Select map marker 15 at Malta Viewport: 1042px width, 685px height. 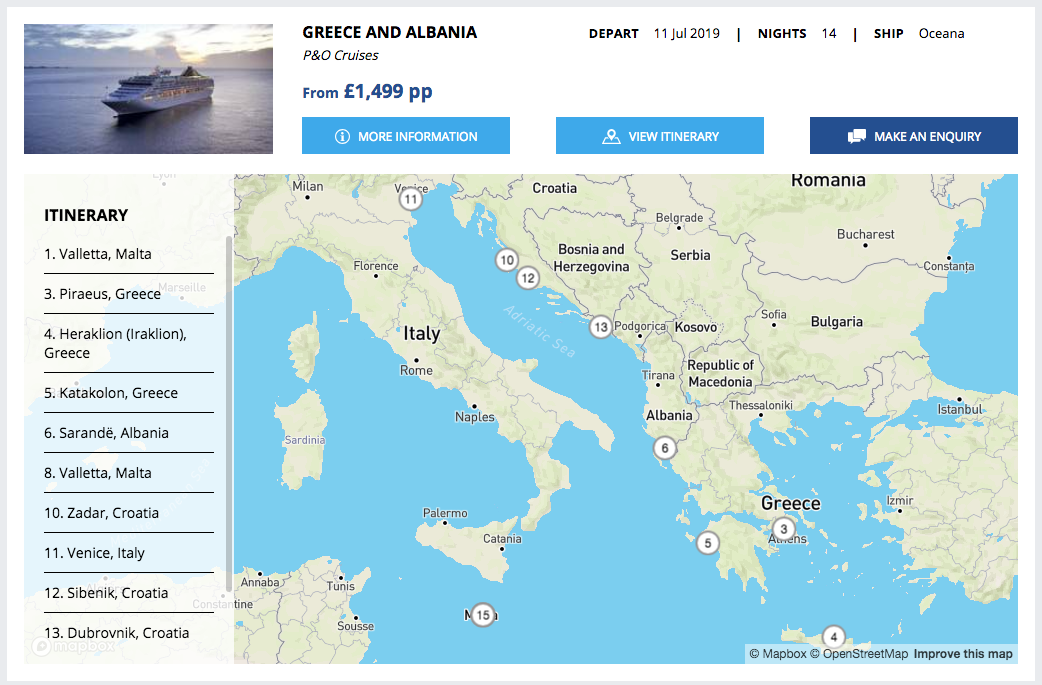[483, 615]
